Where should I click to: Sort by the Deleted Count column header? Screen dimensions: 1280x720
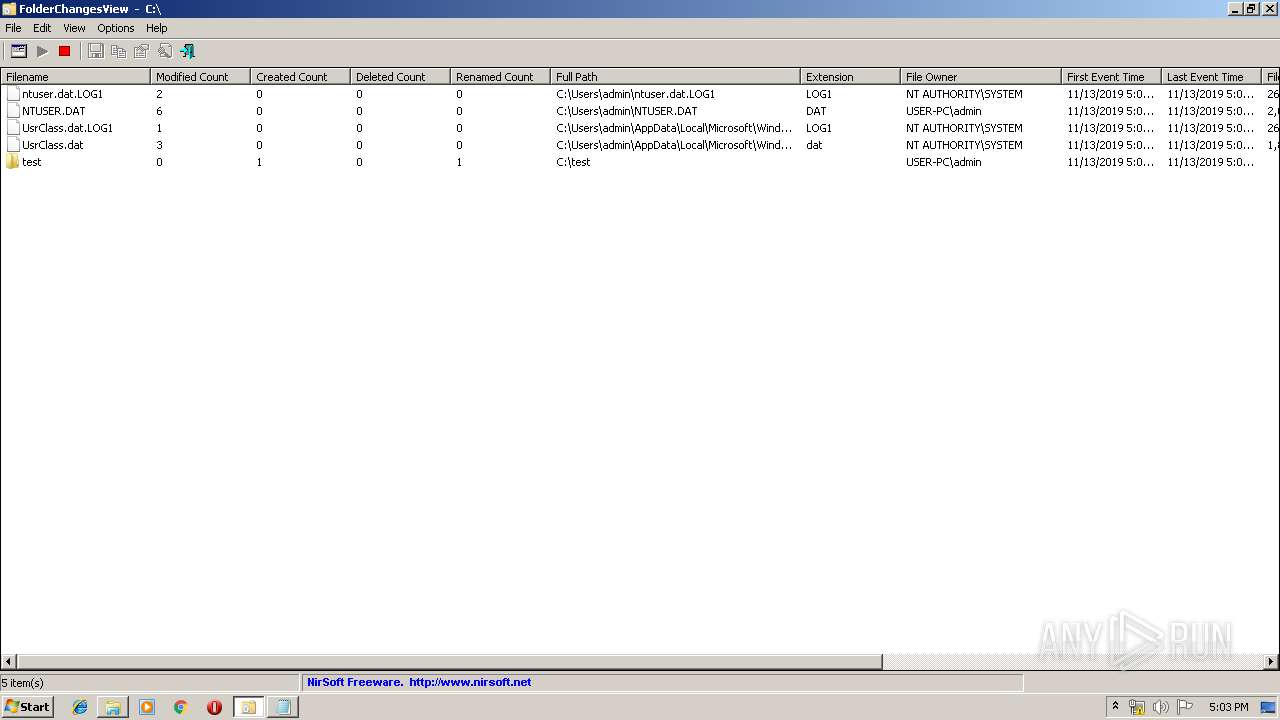pyautogui.click(x=400, y=76)
